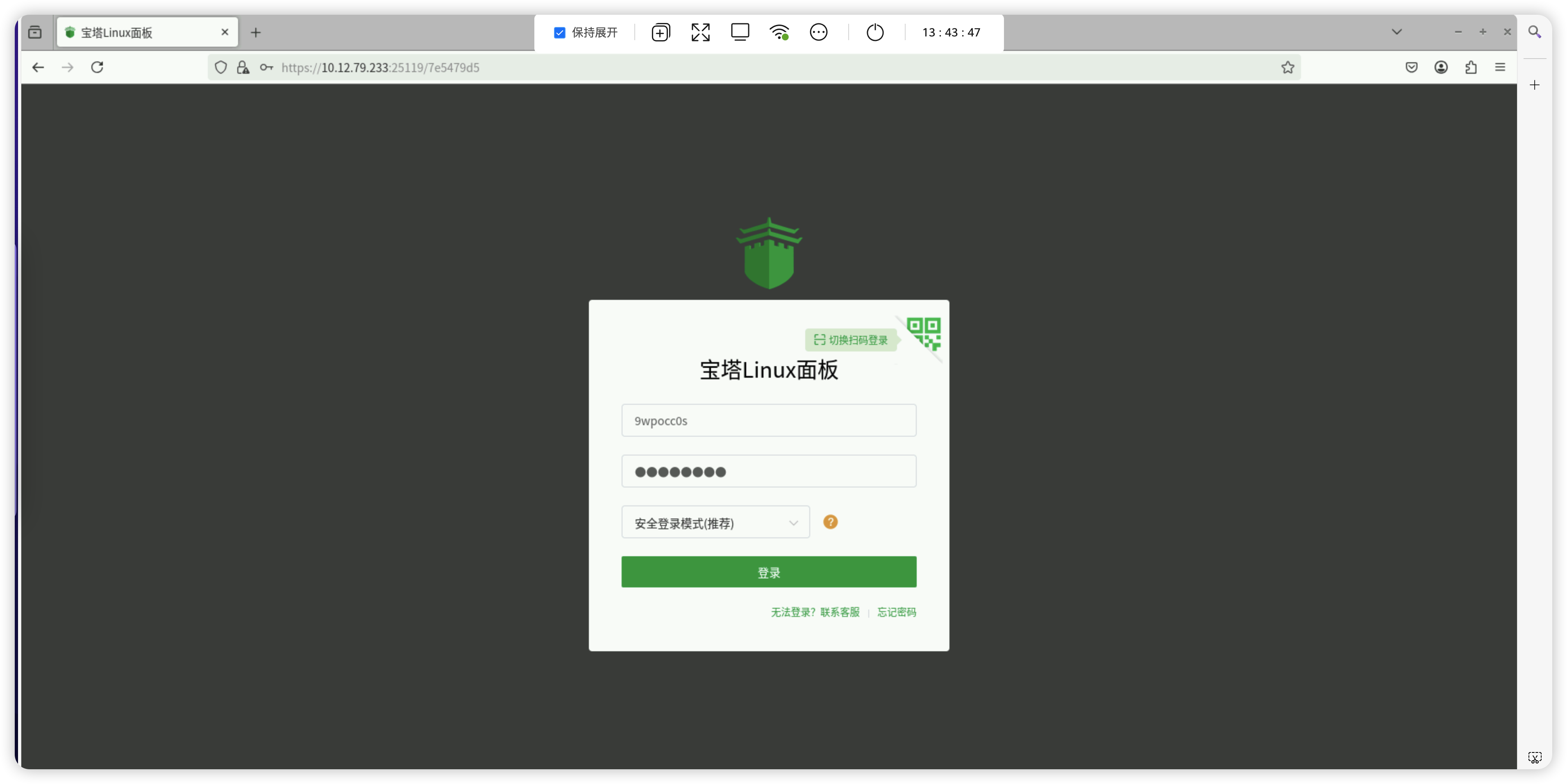Click the shield tracking protection icon
The width and height of the screenshot is (1567, 784).
tap(221, 68)
